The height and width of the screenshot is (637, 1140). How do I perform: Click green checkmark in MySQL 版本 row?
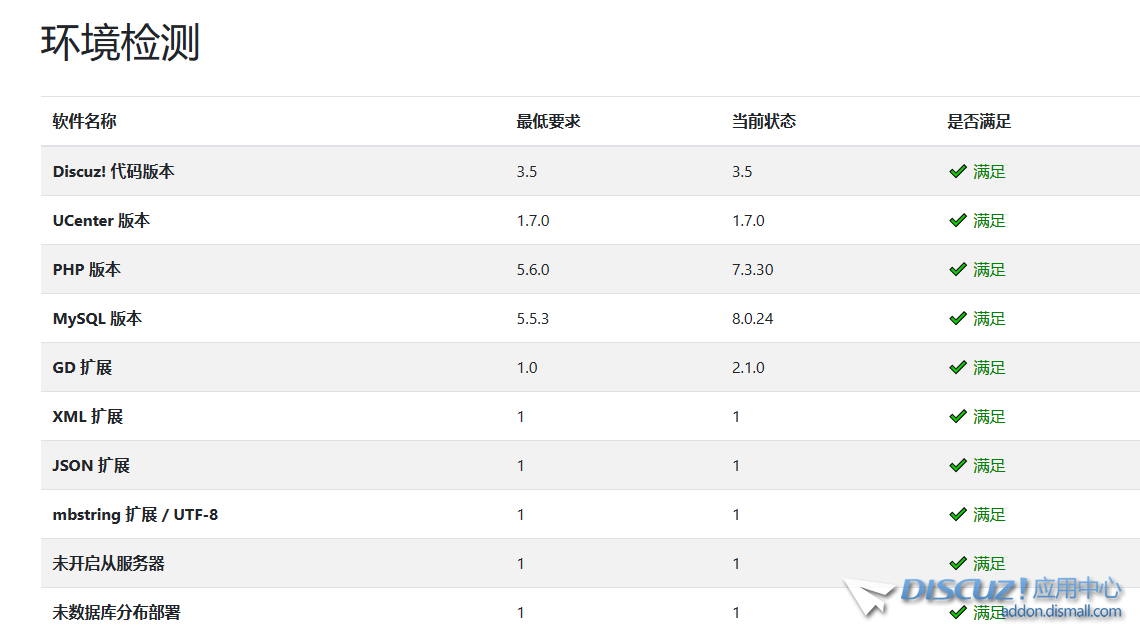(x=958, y=318)
